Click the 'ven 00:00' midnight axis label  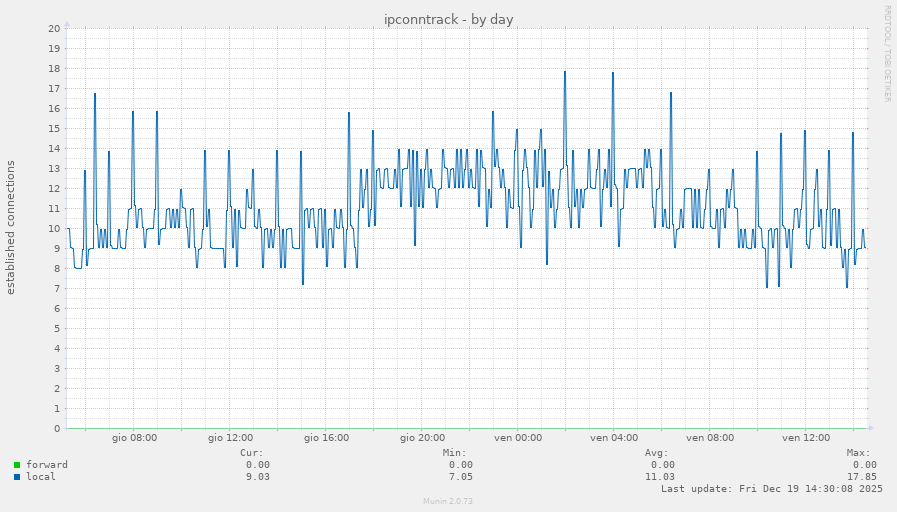[x=518, y=438]
